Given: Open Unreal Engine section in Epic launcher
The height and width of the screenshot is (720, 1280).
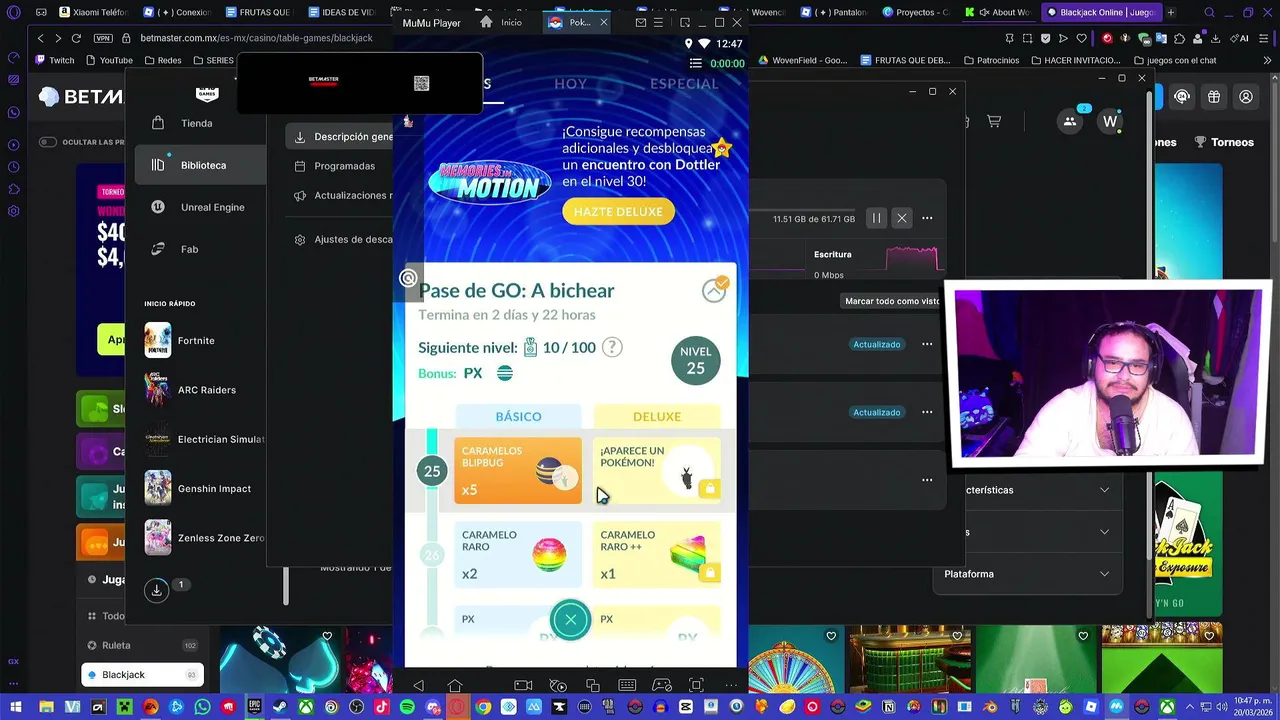Looking at the screenshot, I should click(x=200, y=207).
